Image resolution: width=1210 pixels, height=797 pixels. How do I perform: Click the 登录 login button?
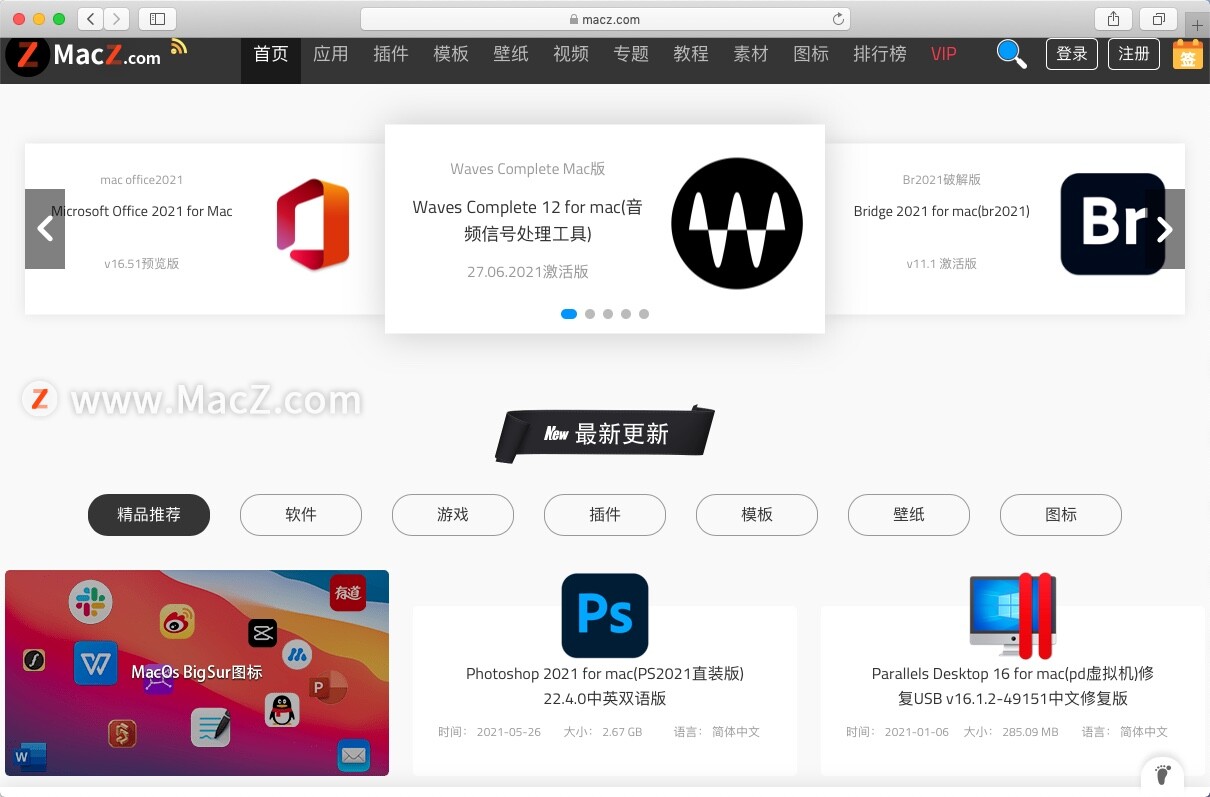[x=1072, y=54]
